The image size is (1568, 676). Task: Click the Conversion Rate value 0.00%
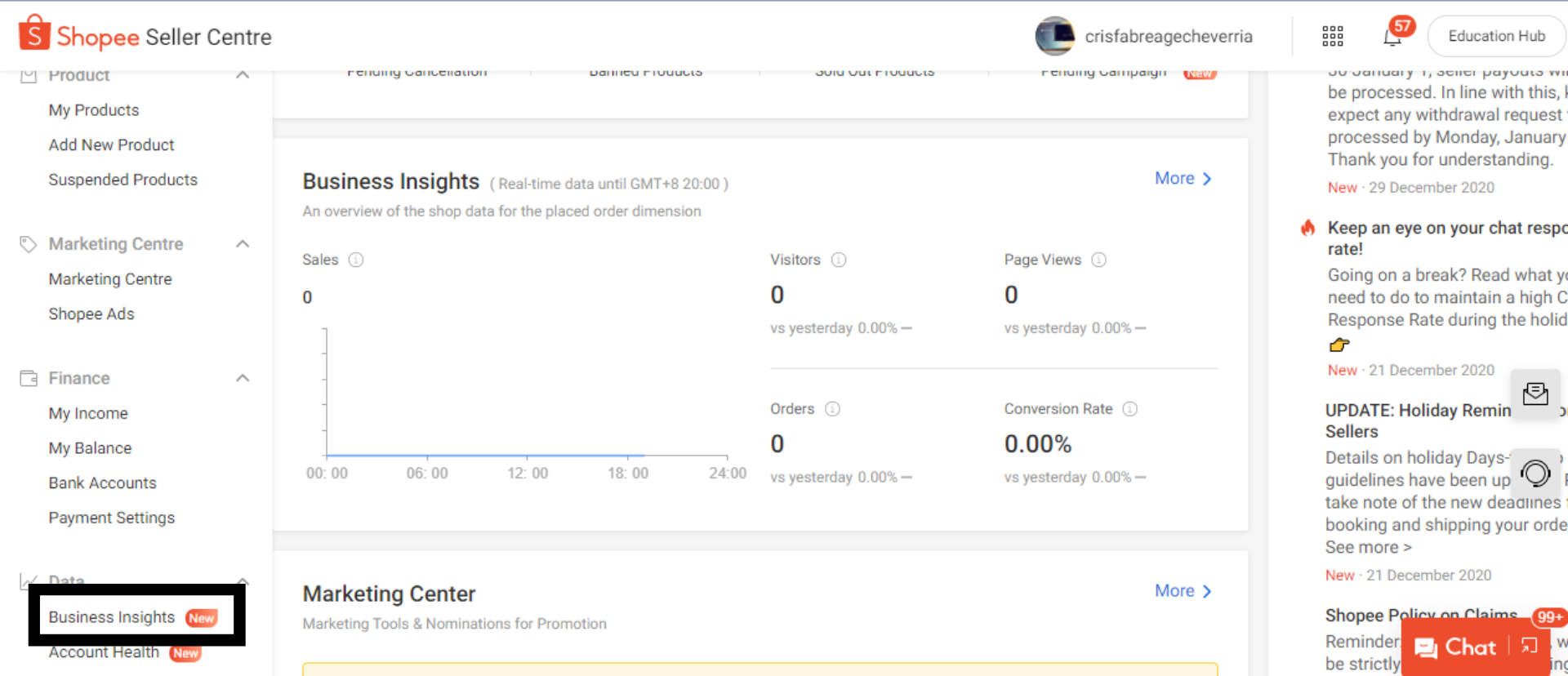click(1037, 444)
